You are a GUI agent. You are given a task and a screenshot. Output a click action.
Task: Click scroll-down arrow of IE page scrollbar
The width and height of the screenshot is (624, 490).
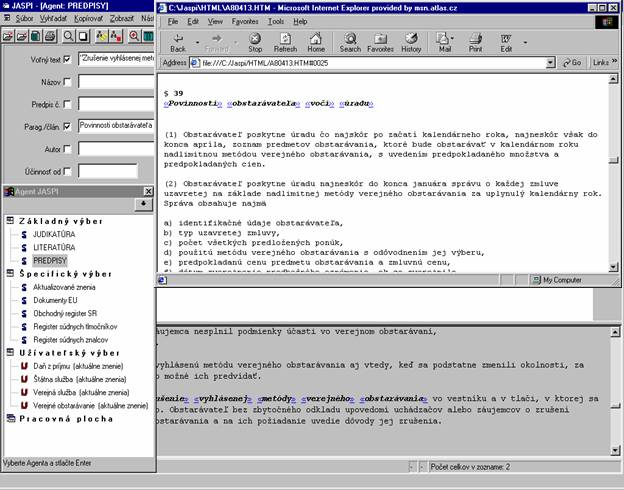613,267
